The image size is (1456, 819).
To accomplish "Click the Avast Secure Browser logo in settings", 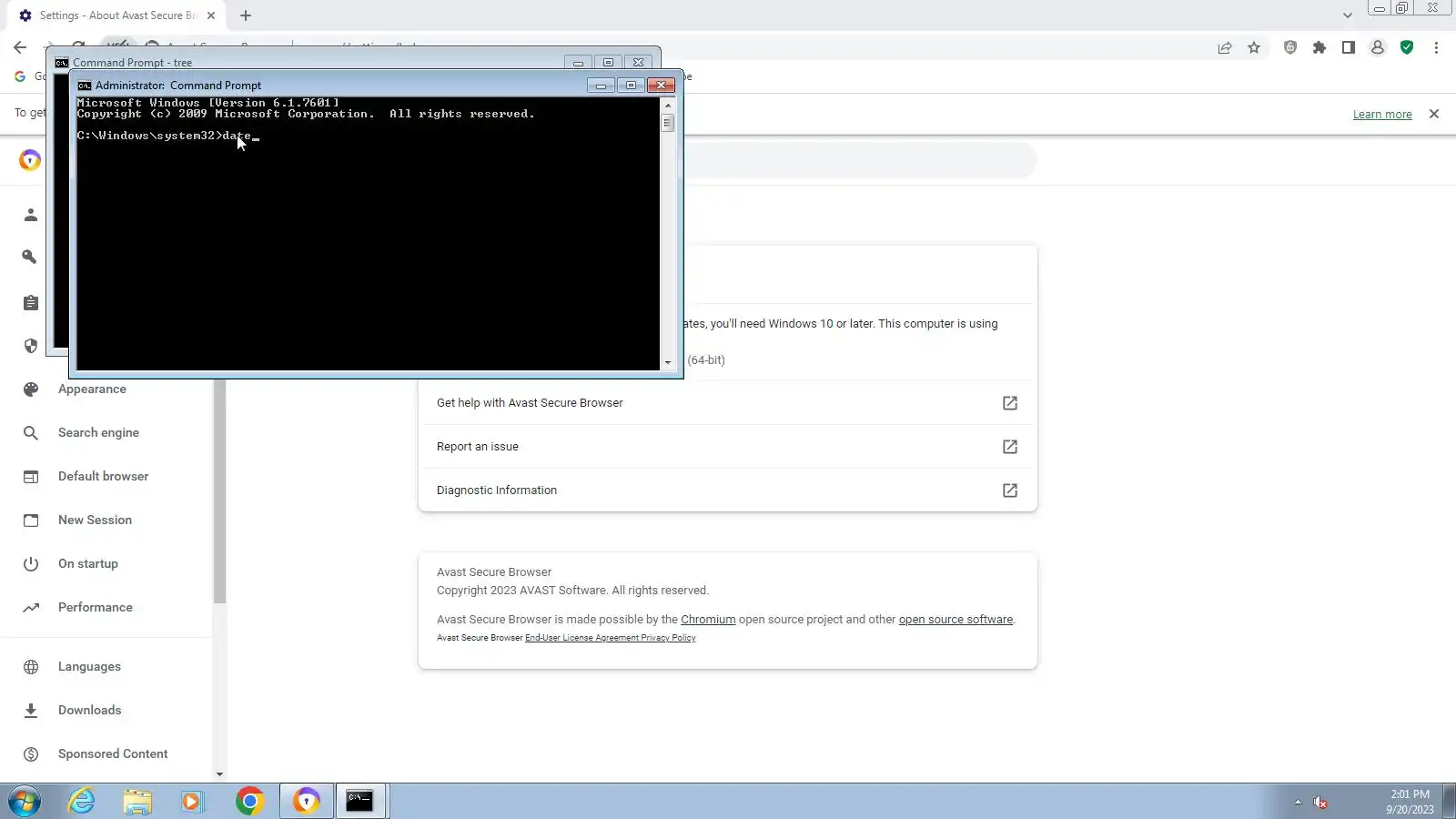I will click(30, 160).
